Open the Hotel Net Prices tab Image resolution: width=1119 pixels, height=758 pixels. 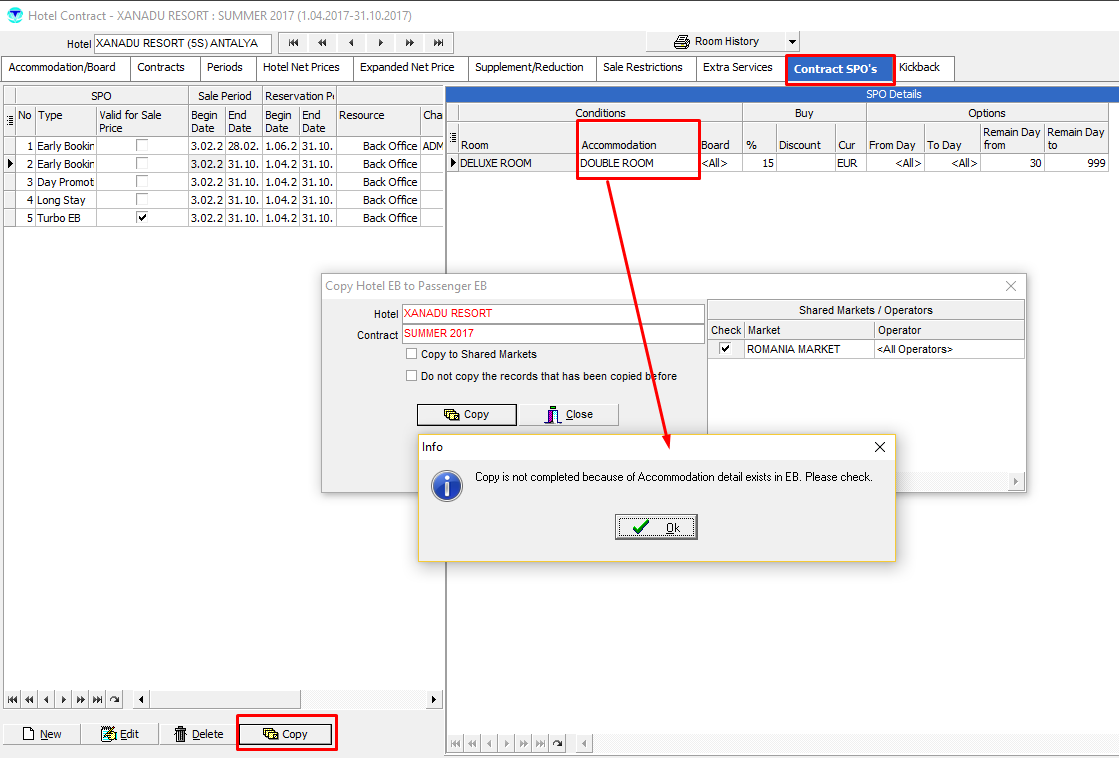pyautogui.click(x=301, y=68)
